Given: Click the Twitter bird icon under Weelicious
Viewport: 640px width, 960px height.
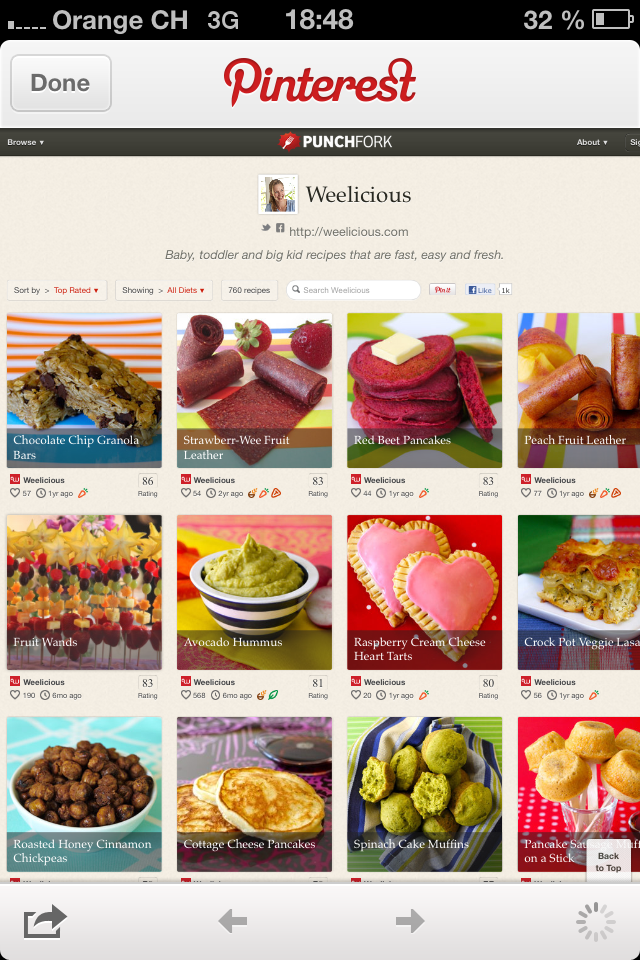Looking at the screenshot, I should pos(266,228).
